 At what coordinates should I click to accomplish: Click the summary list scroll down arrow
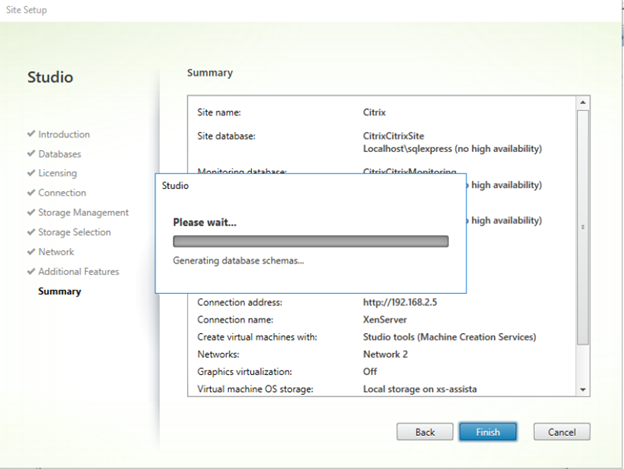(x=583, y=388)
